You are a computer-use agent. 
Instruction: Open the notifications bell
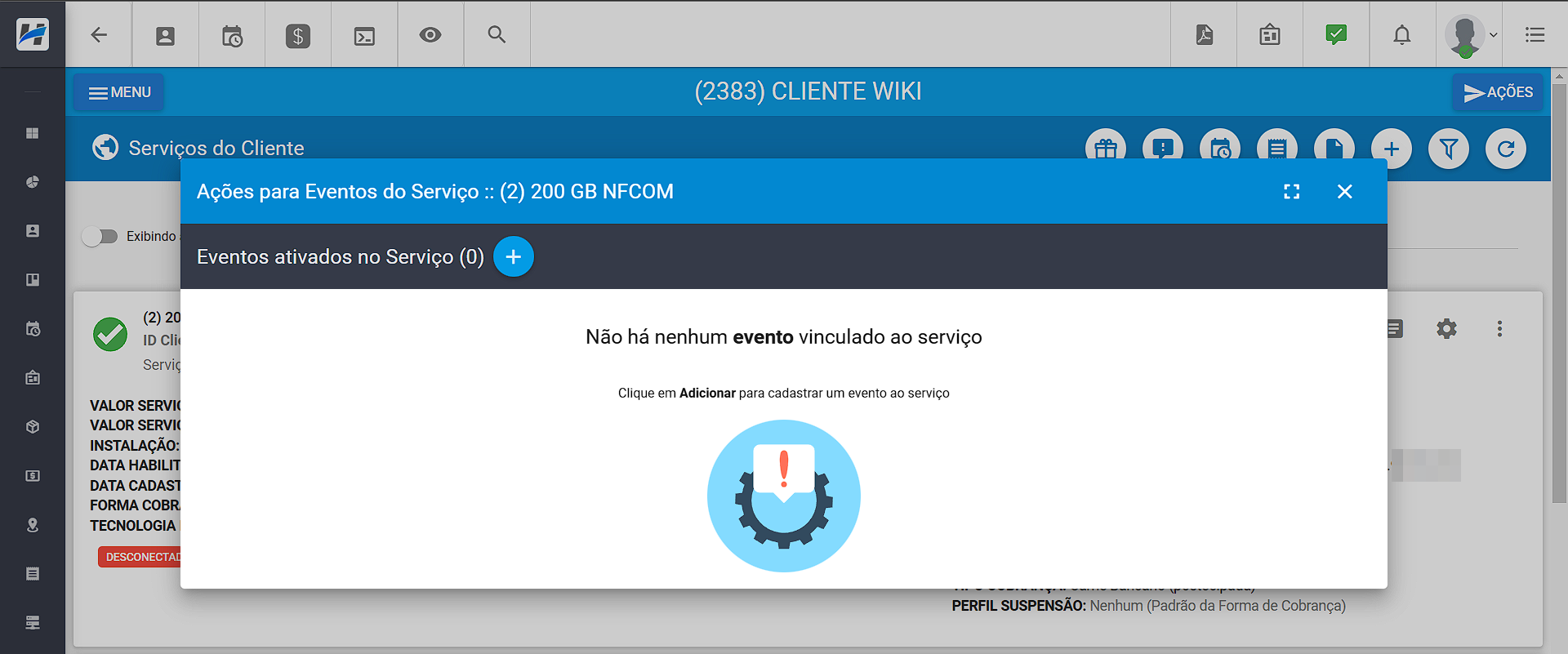click(1402, 34)
